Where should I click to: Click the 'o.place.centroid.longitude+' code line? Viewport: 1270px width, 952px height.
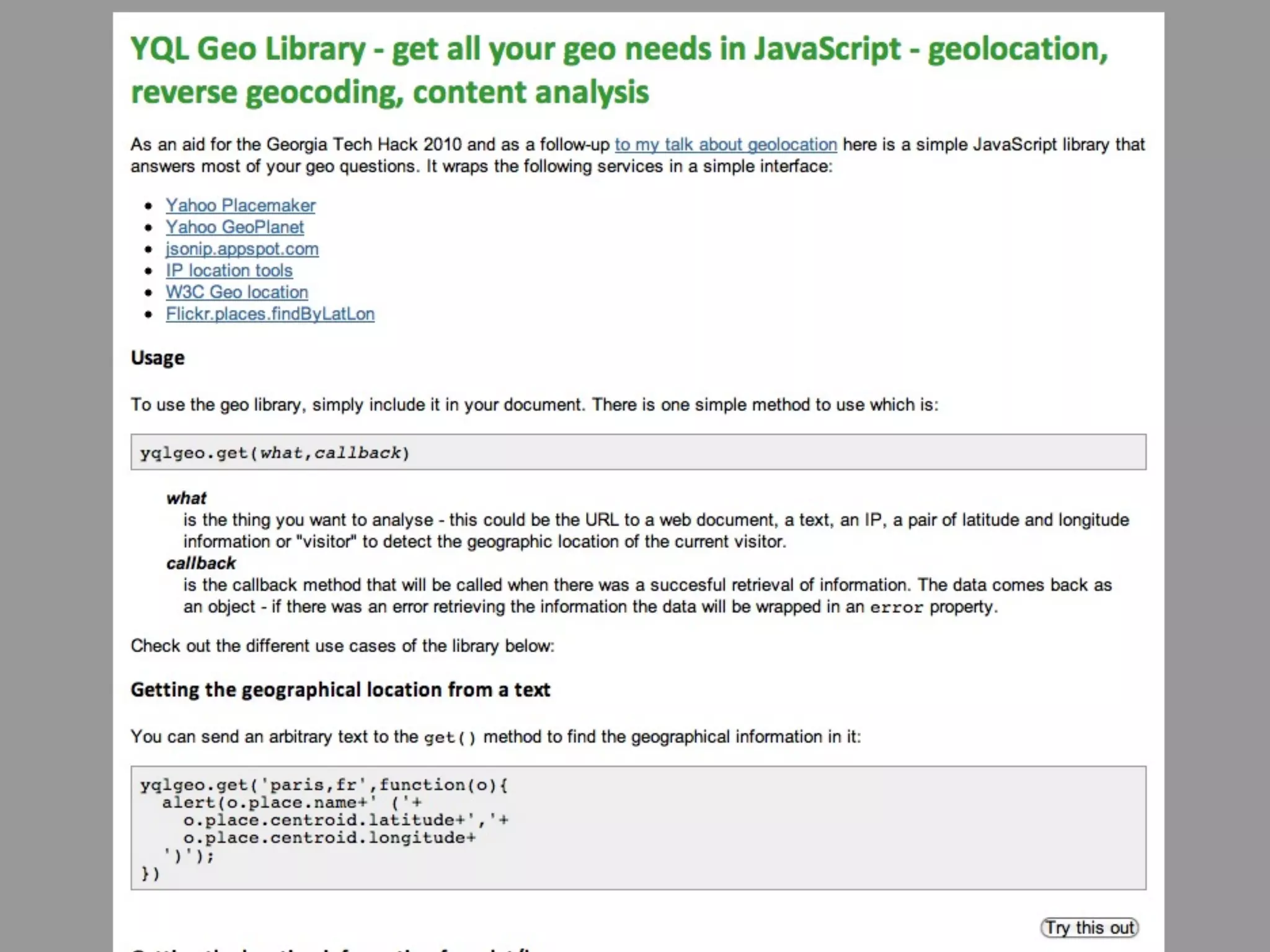329,838
